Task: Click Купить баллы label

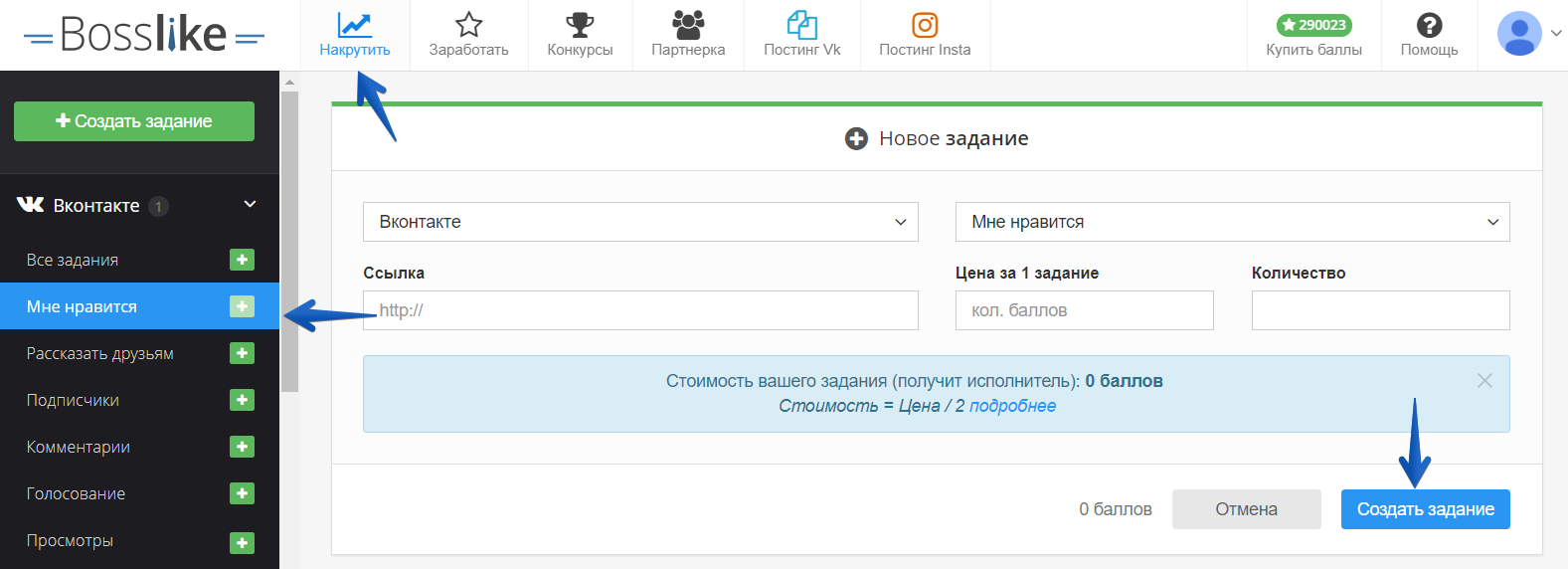Action: coord(1313,50)
